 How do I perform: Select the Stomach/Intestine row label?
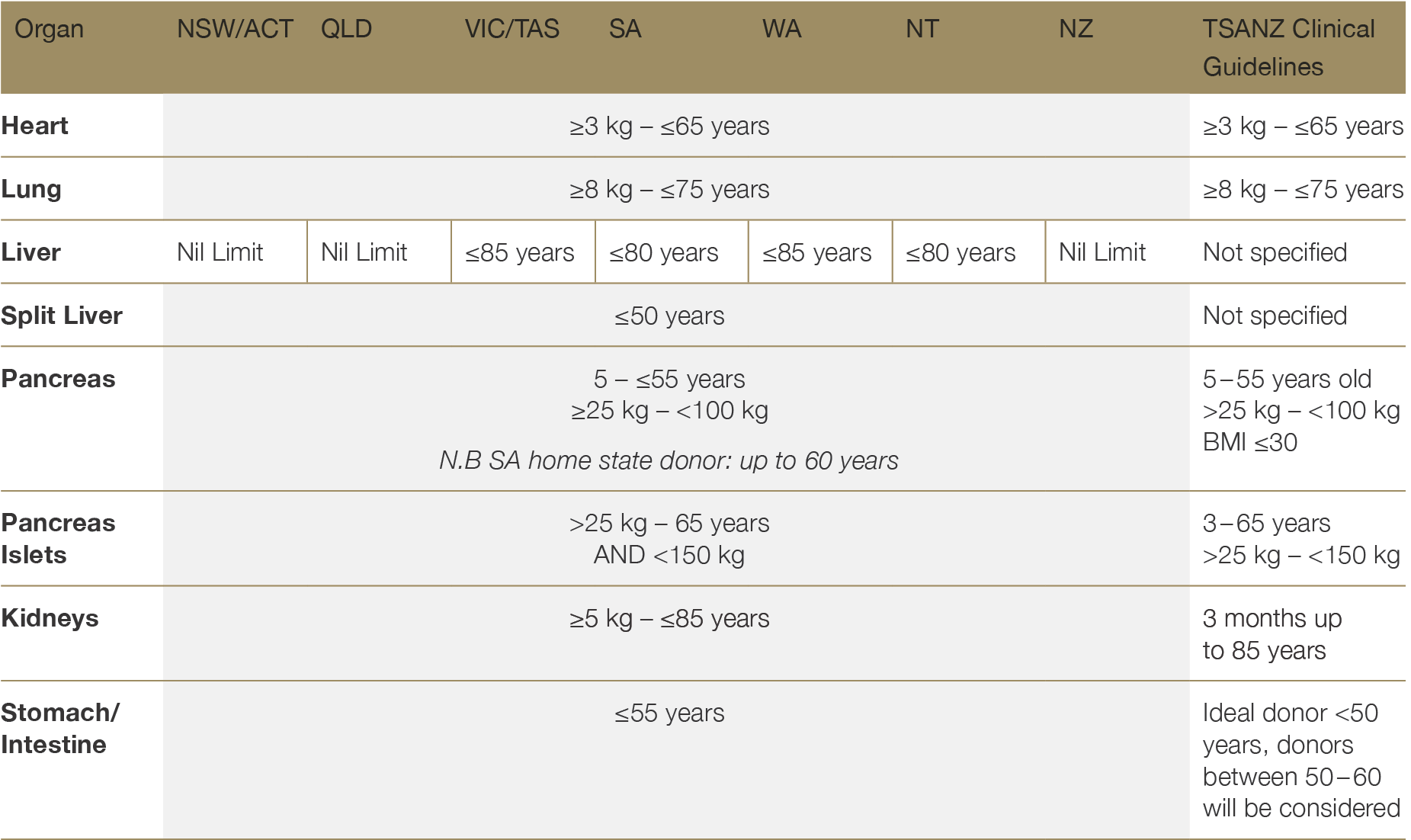click(59, 729)
